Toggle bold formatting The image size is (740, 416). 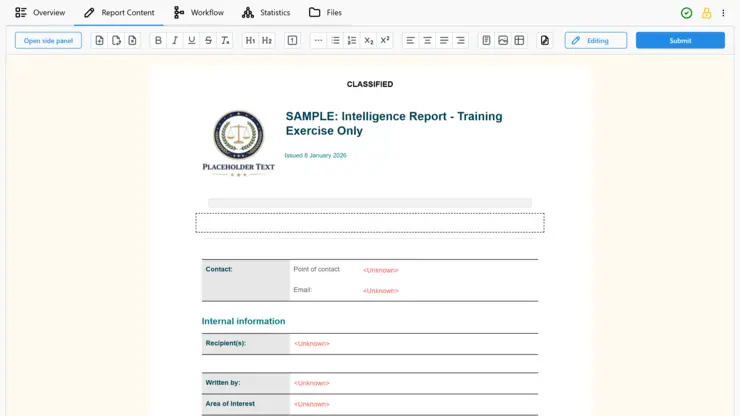tap(158, 41)
